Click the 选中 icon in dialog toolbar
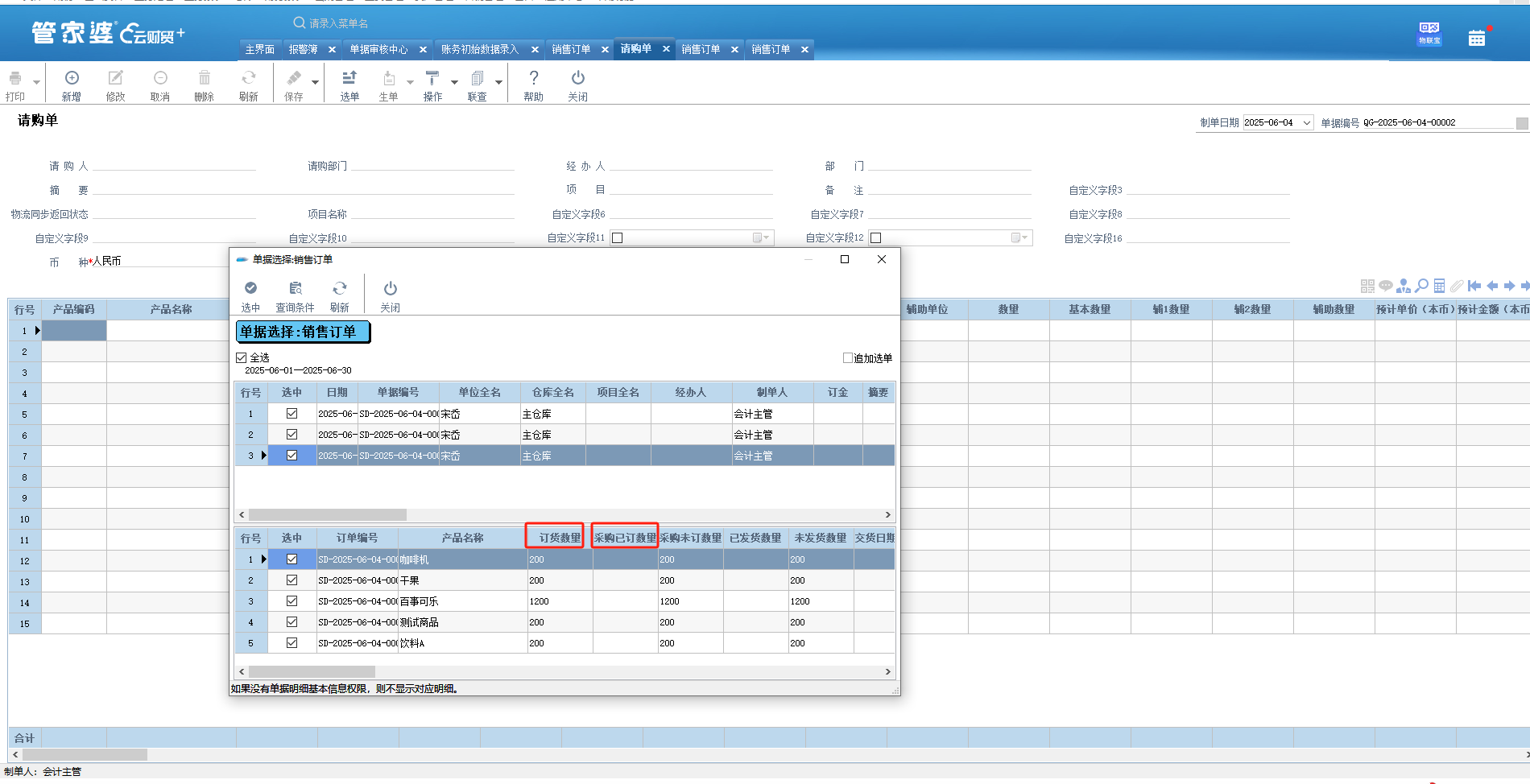This screenshot has height=784, width=1530. (x=250, y=288)
